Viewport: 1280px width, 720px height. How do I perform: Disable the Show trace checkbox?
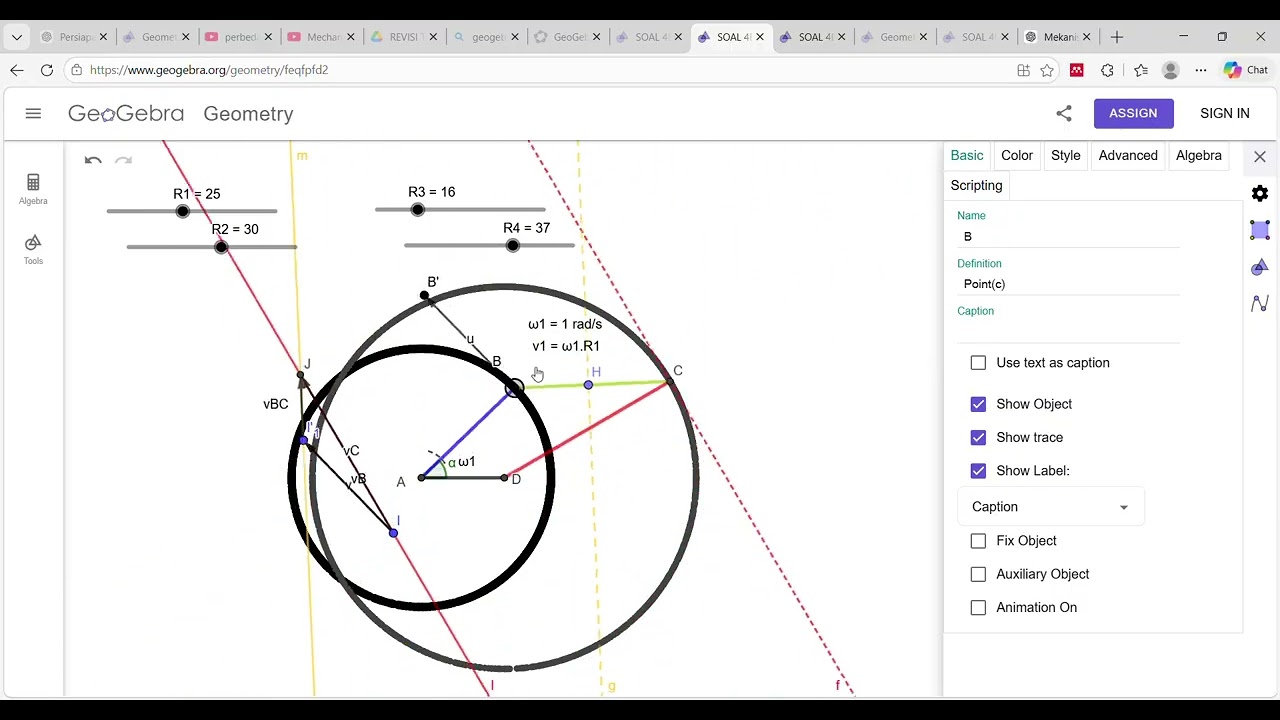(978, 437)
